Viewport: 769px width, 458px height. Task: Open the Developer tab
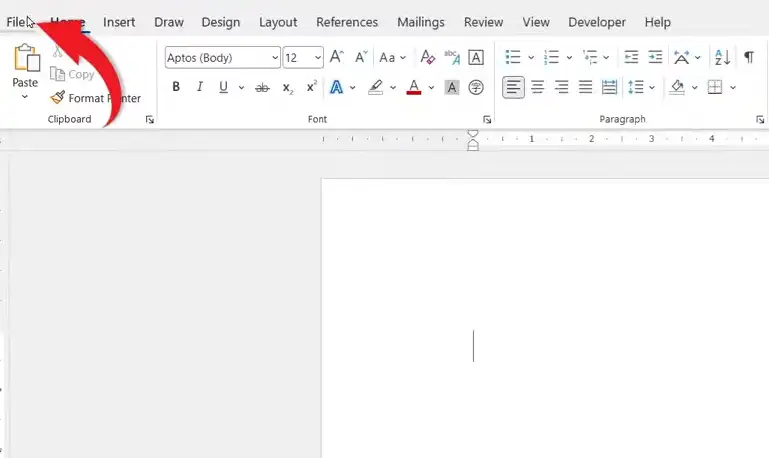point(597,22)
